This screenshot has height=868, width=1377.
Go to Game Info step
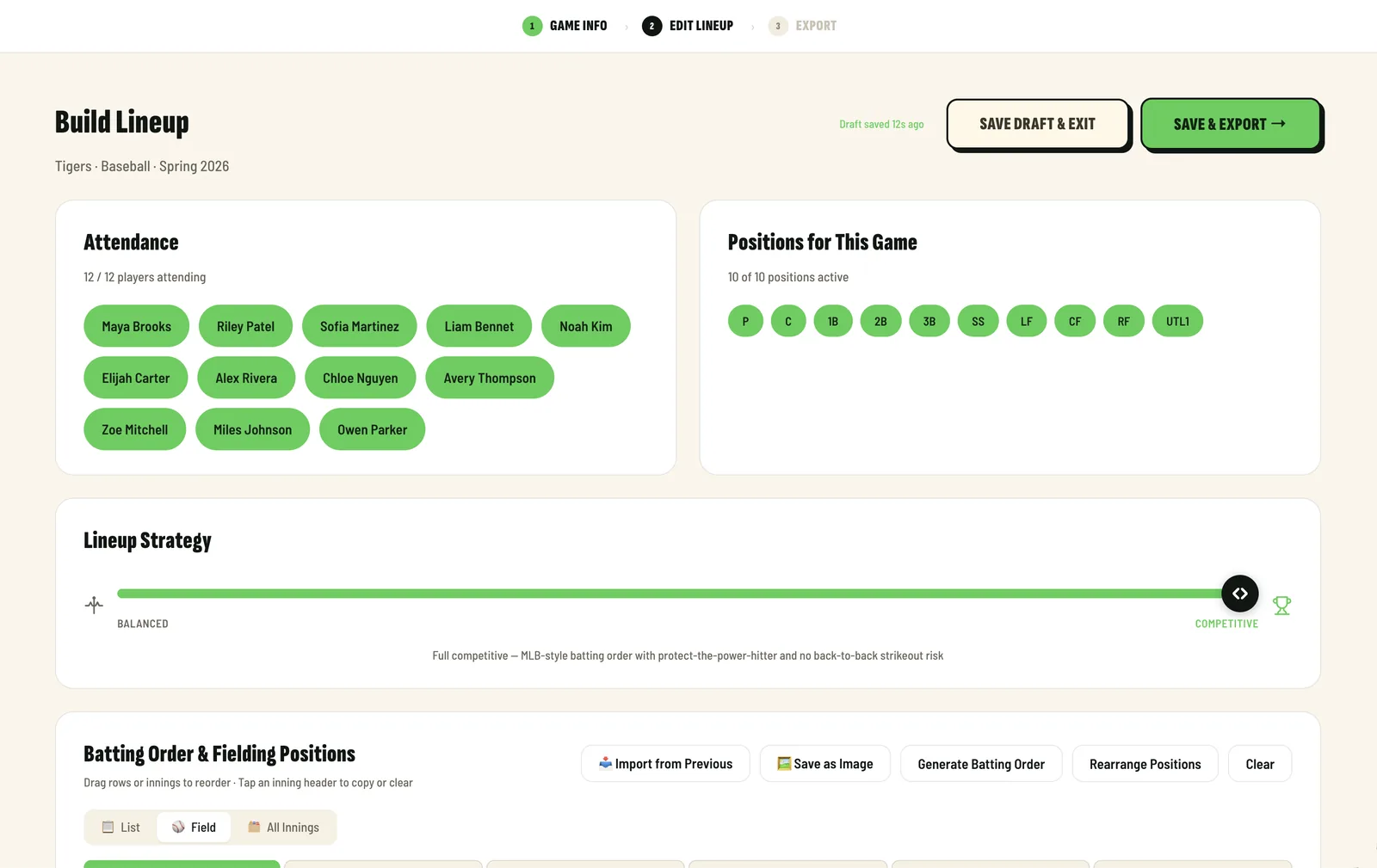(565, 26)
